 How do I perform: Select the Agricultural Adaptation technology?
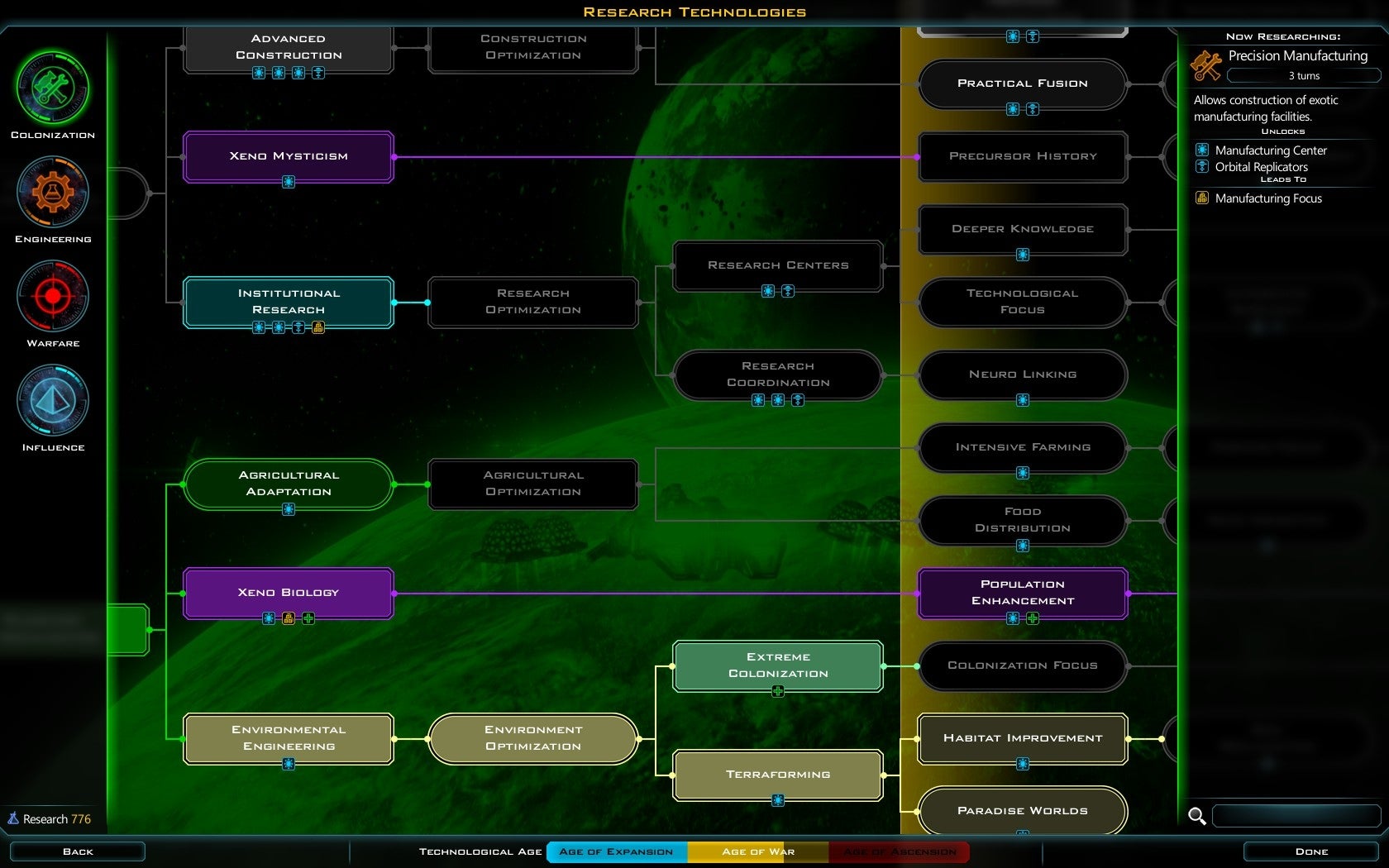[x=289, y=484]
